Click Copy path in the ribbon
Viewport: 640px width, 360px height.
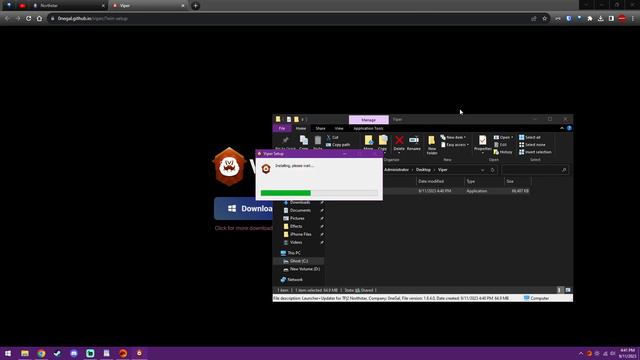pyautogui.click(x=338, y=145)
